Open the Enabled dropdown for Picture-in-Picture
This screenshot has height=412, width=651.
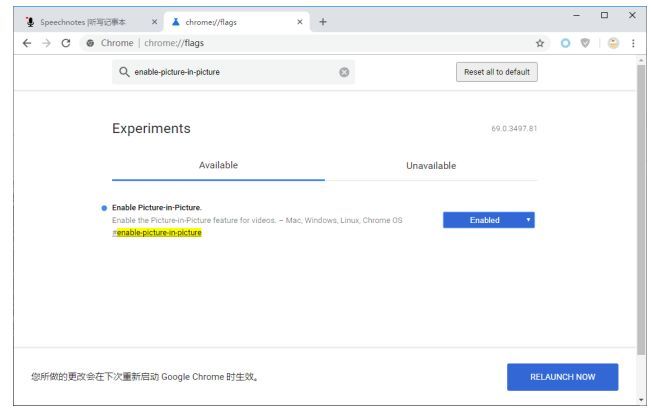coord(488,220)
